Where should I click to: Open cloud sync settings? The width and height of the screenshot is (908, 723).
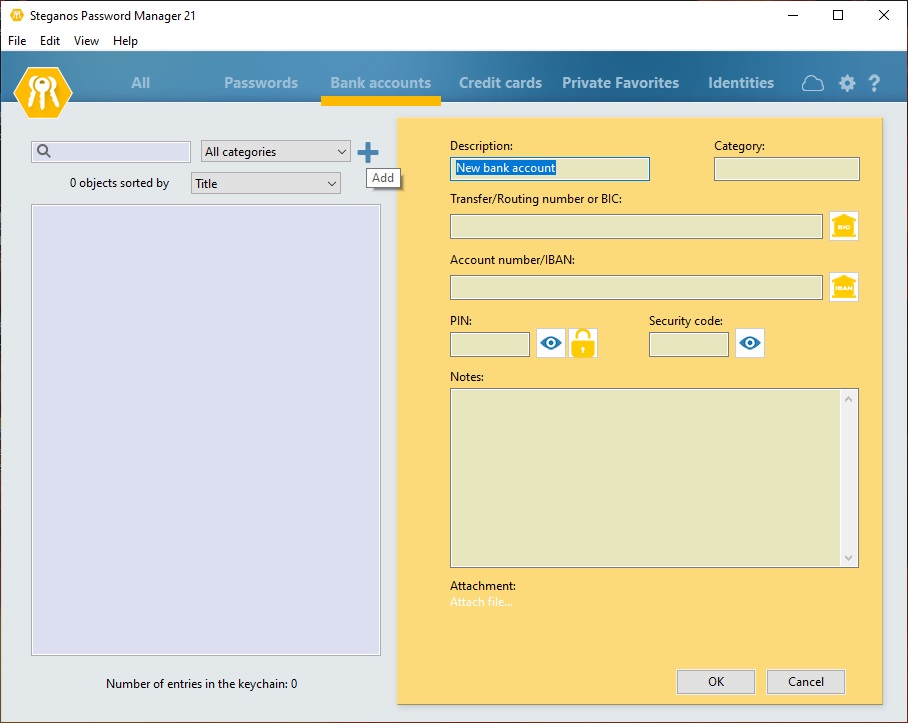coord(812,84)
